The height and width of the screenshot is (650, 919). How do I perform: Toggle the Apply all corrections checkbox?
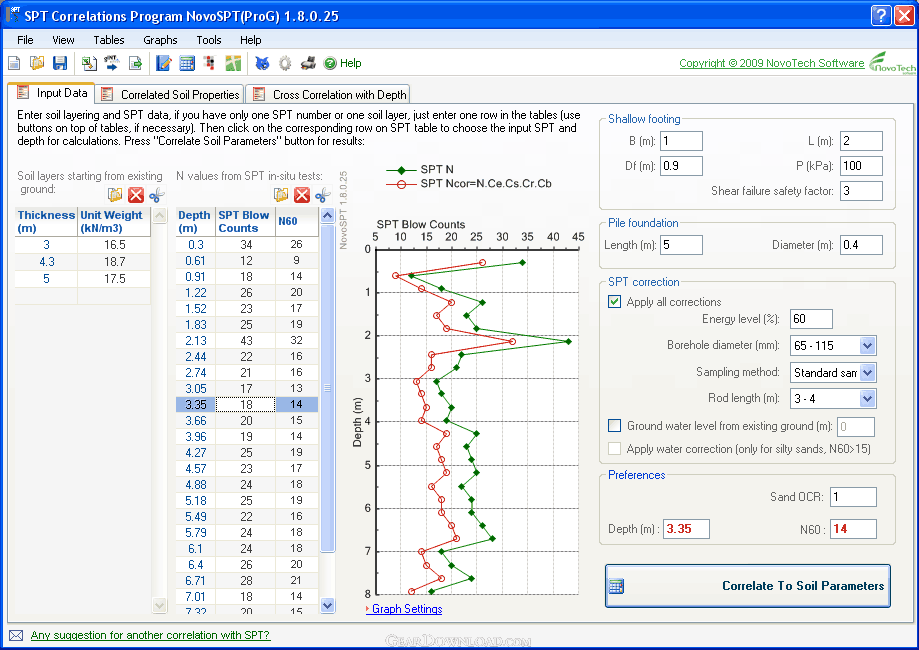click(614, 302)
